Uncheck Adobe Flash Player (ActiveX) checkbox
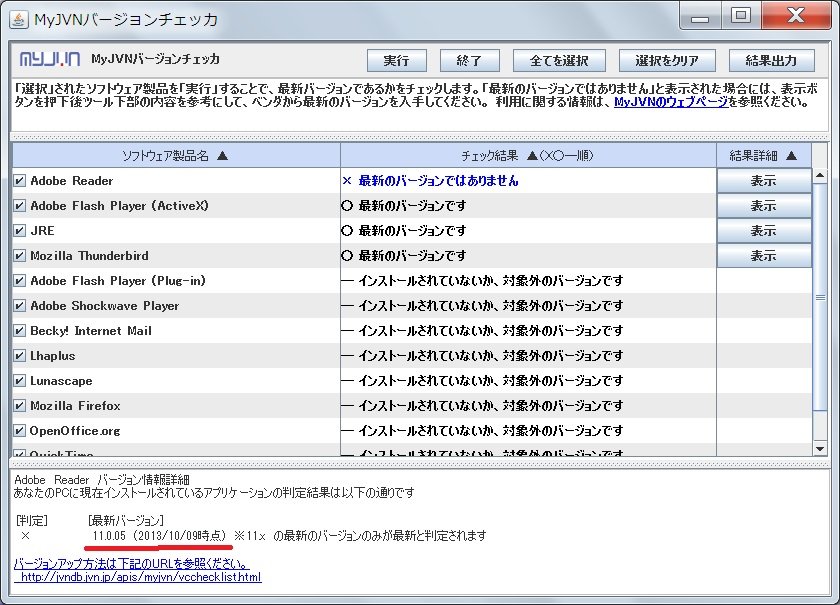 tap(19, 206)
